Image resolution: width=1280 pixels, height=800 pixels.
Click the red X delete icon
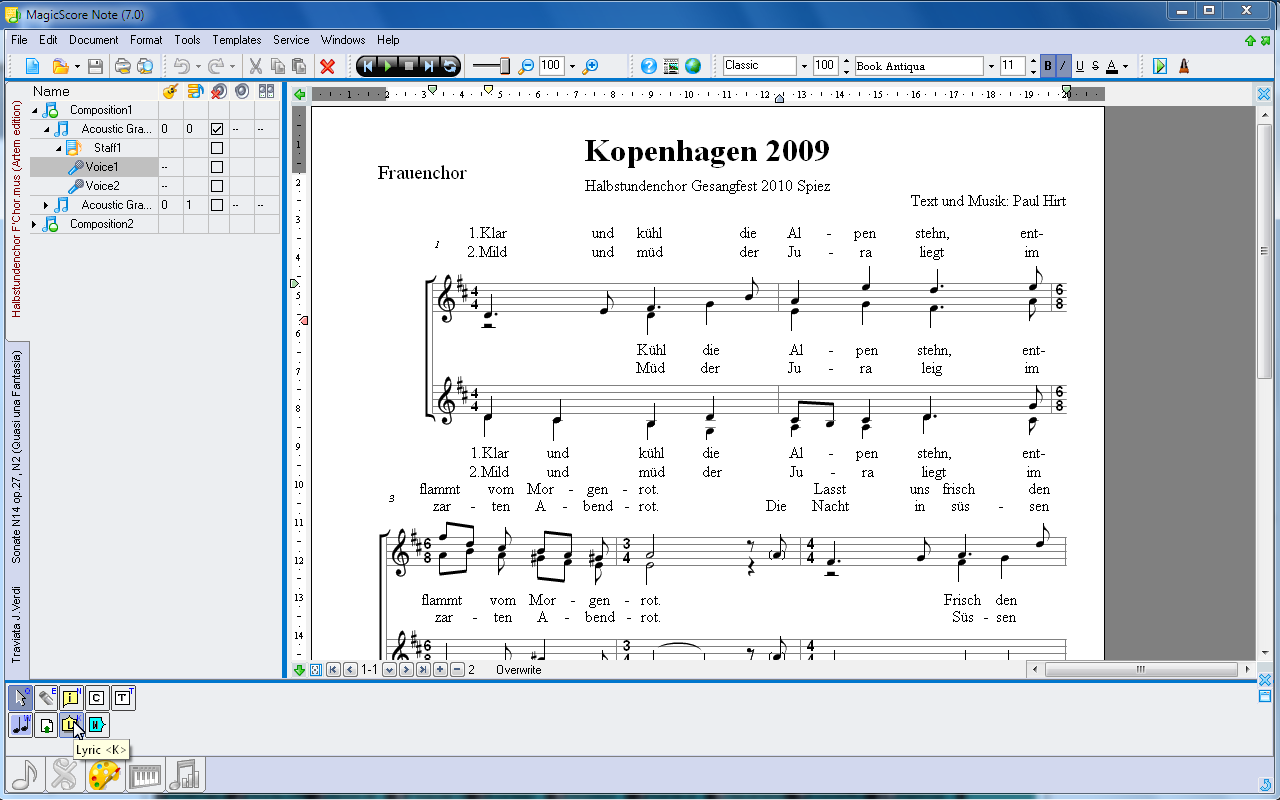(x=327, y=66)
